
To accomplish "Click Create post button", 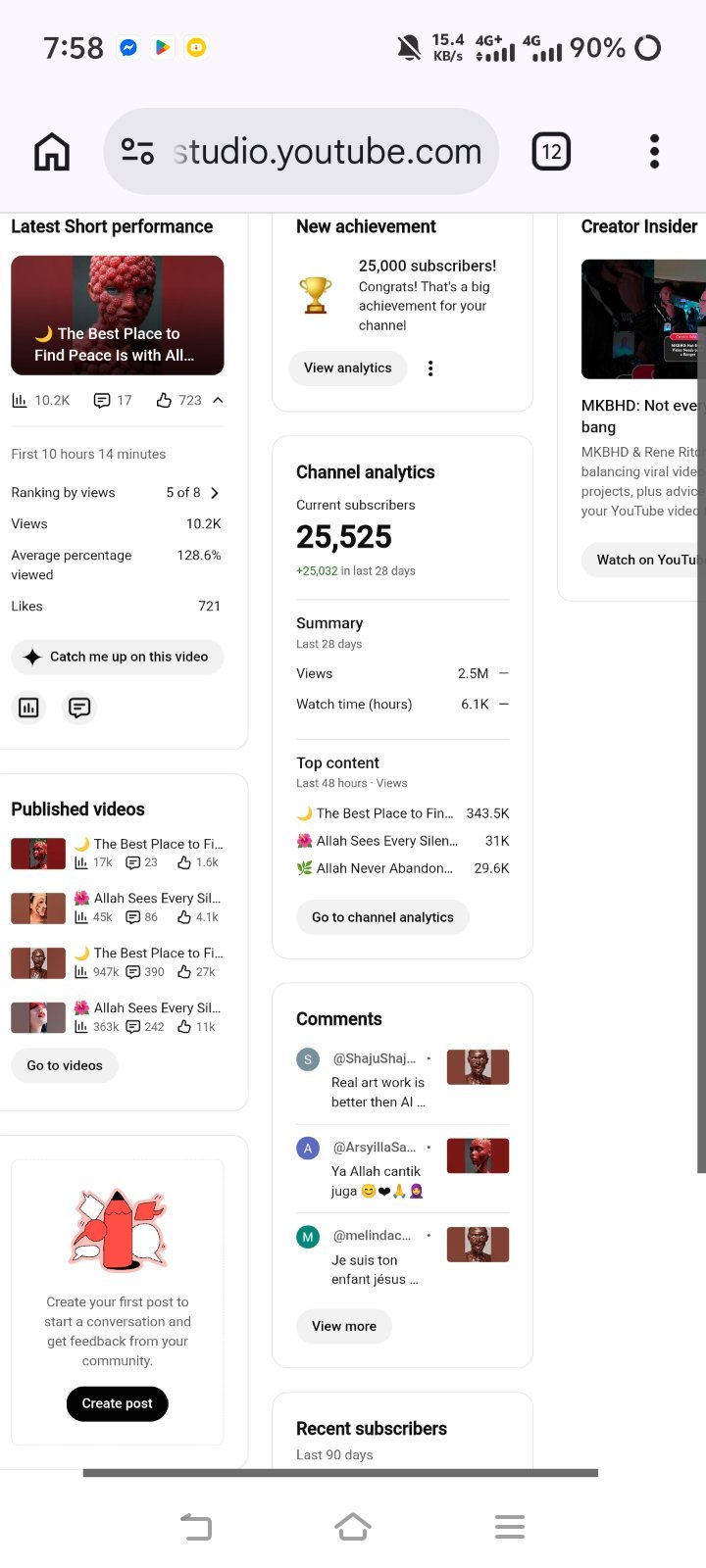I will [118, 1403].
